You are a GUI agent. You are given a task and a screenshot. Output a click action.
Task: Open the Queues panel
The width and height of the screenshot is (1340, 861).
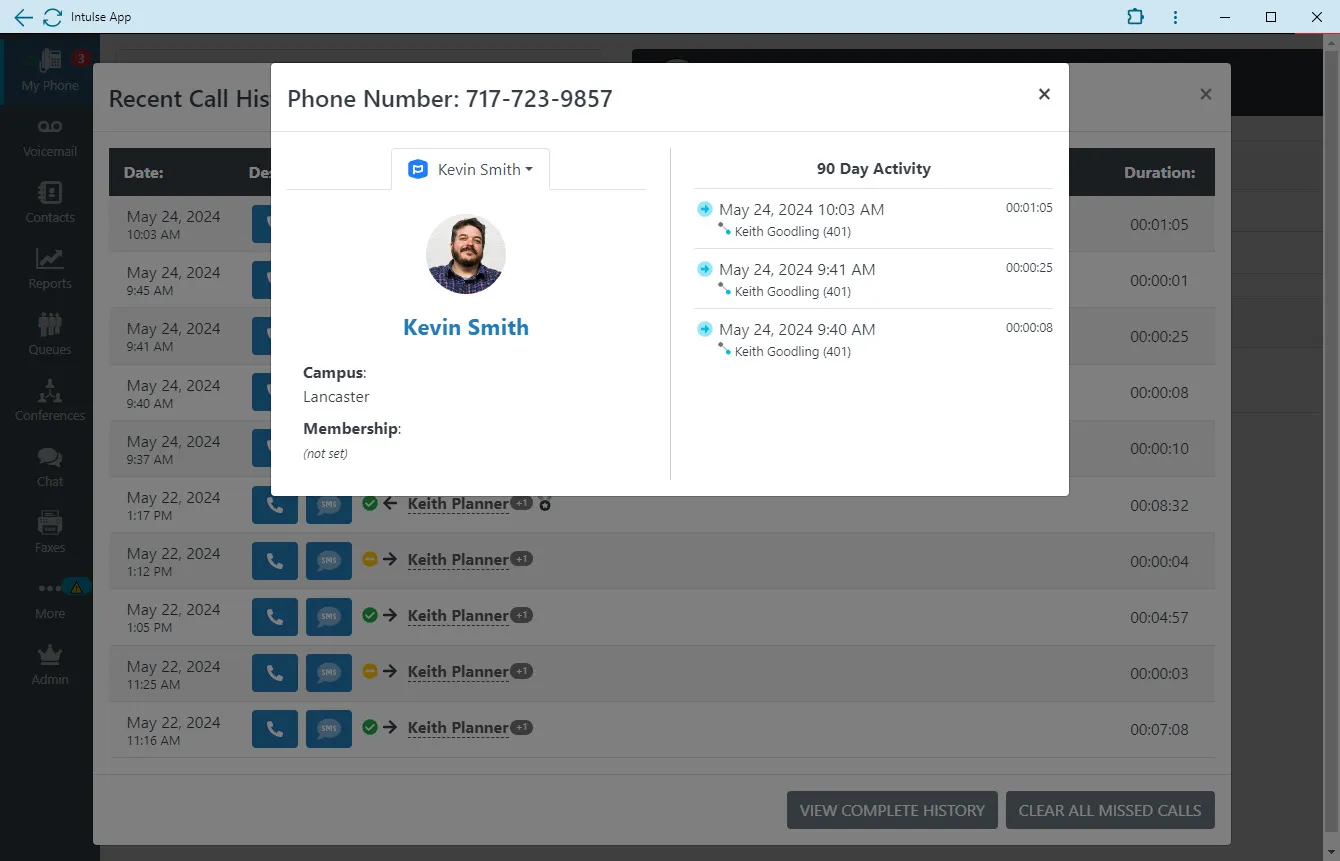click(49, 332)
